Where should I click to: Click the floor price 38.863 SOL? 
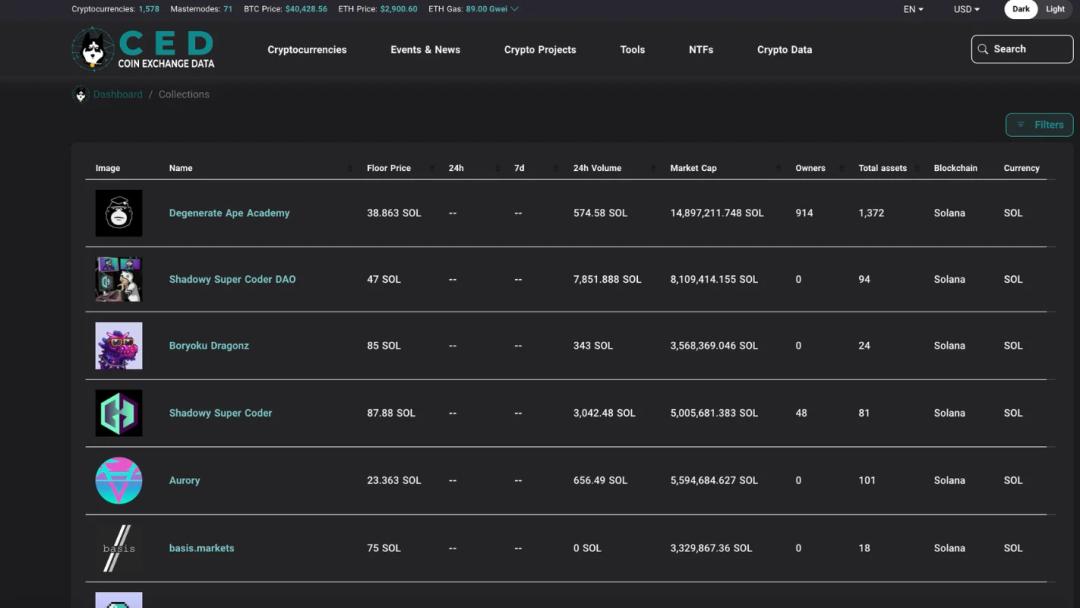394,213
